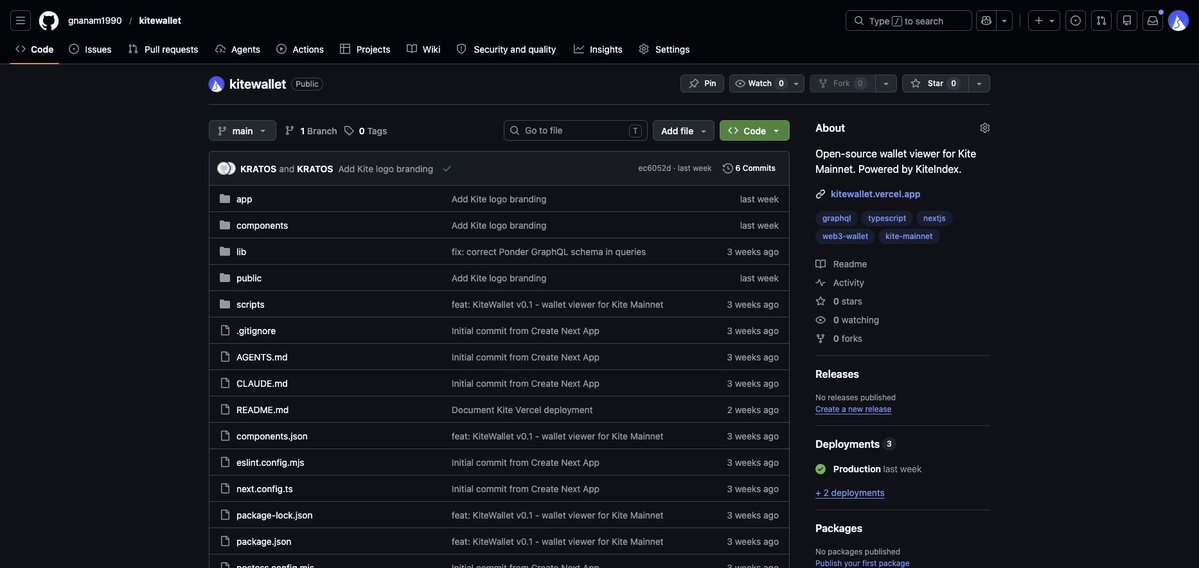The height and width of the screenshot is (568, 1199).
Task: Click the gnanam1990 owner breadcrumb
Action: pos(95,21)
